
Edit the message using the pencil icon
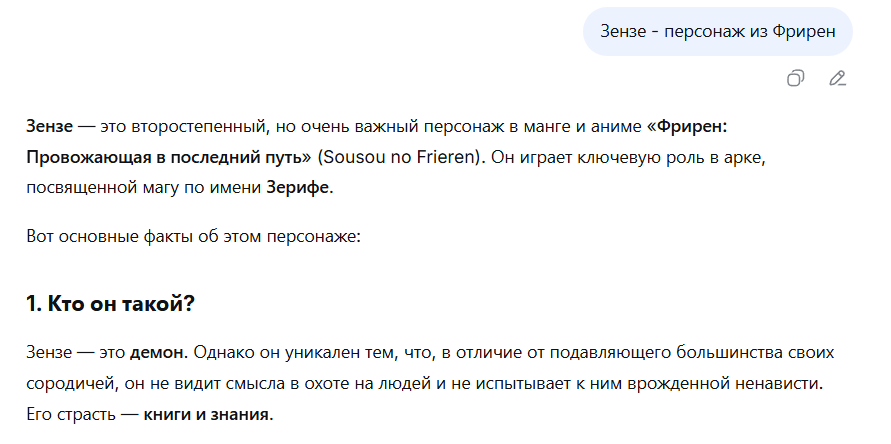(837, 78)
